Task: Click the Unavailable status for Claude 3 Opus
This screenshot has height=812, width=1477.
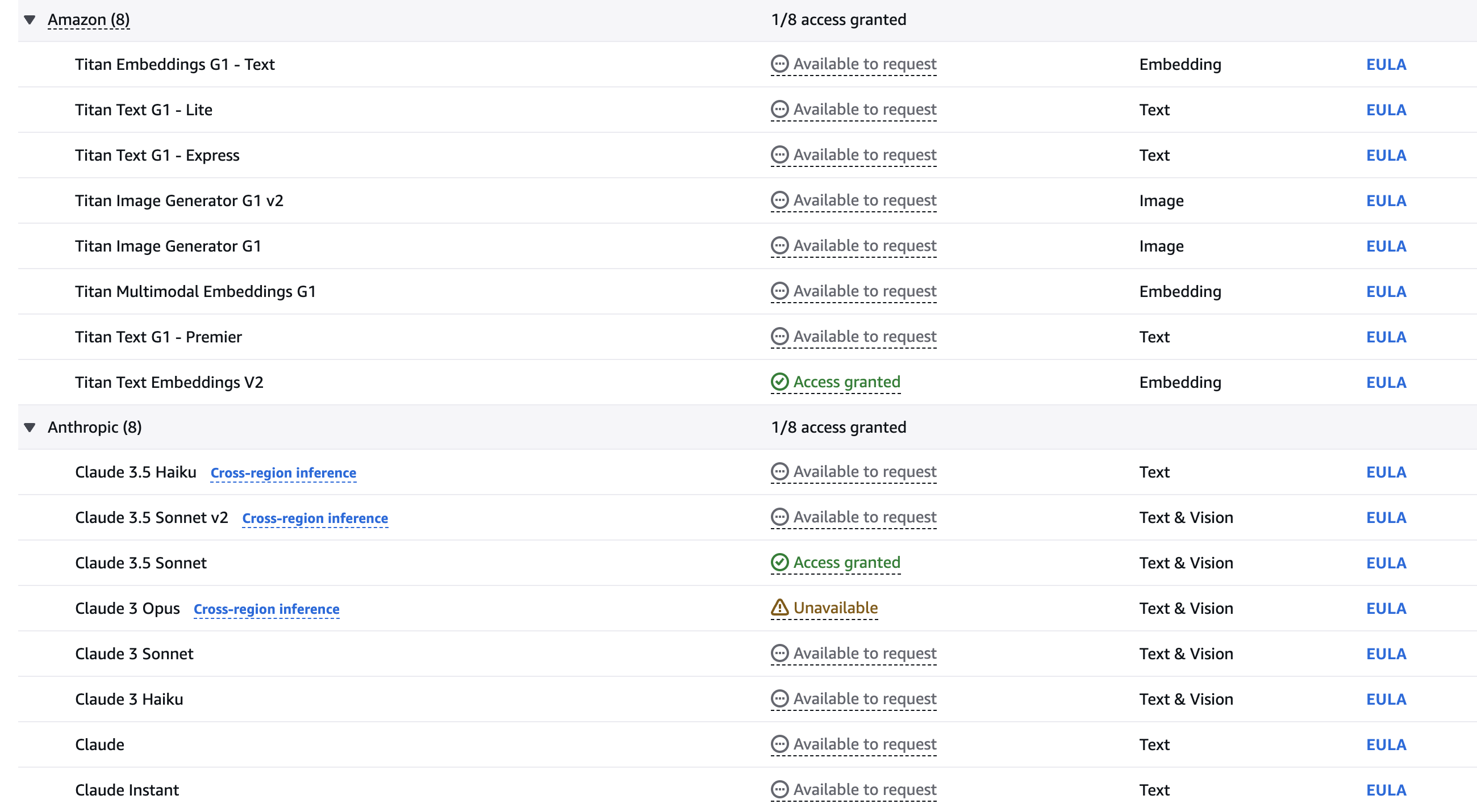Action: click(836, 608)
